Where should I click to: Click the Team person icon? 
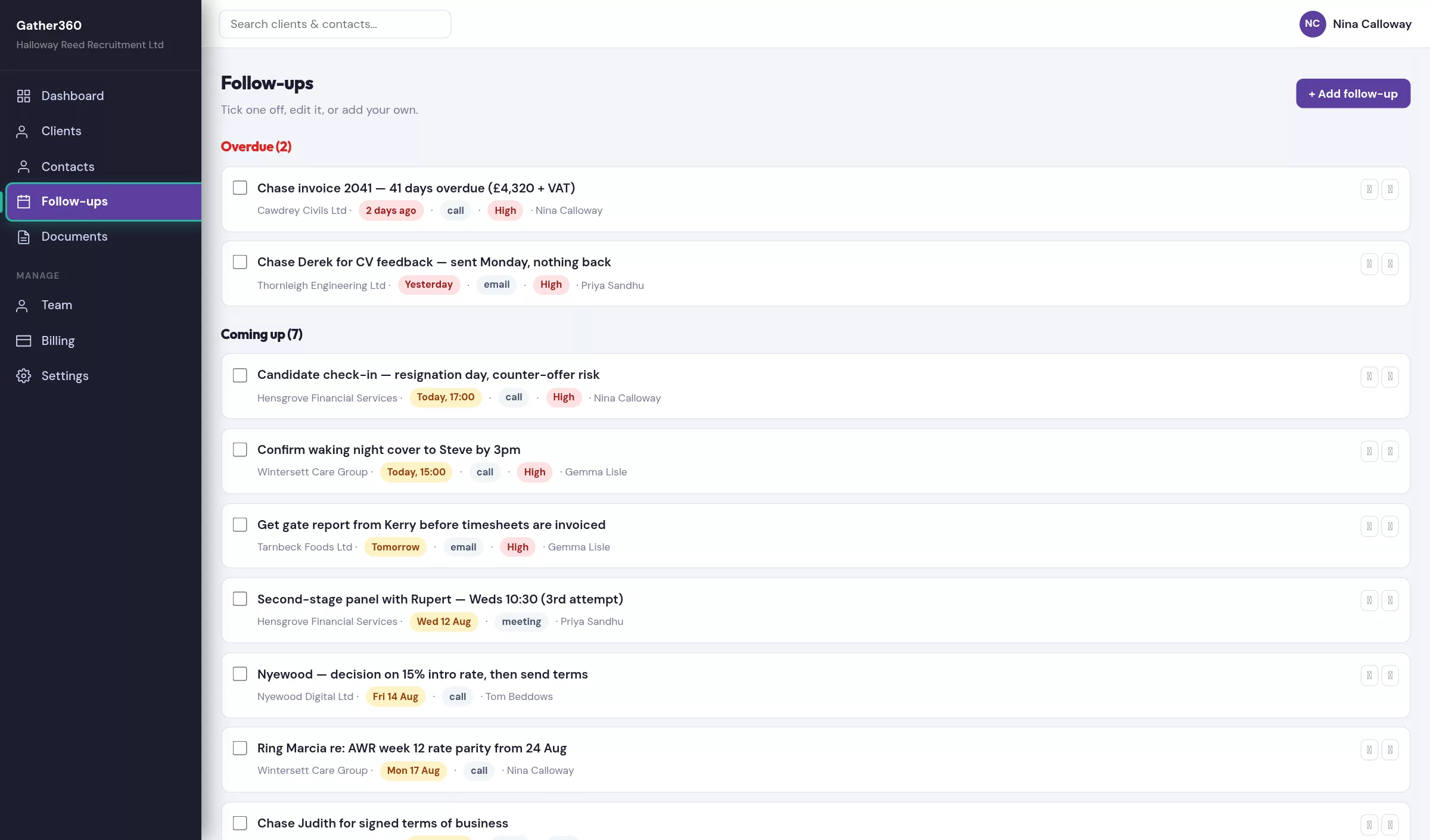click(22, 305)
